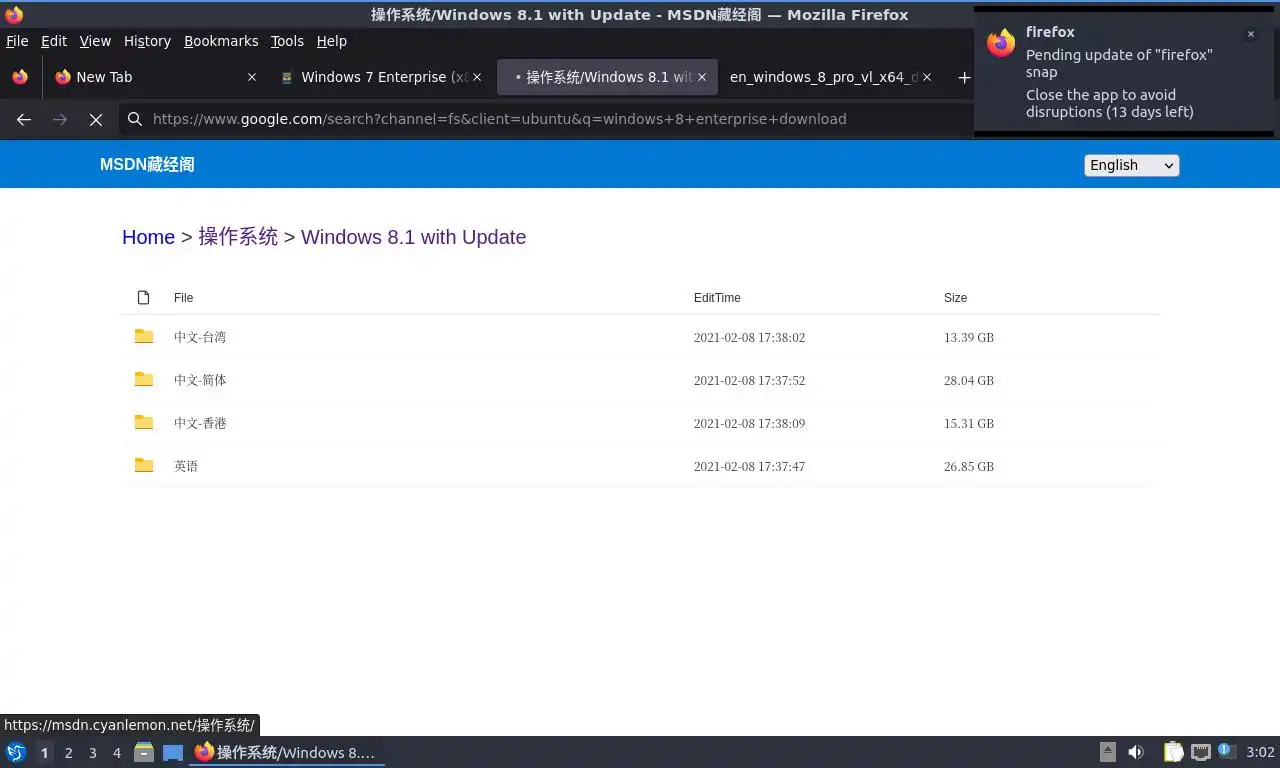
Task: Stop loading the current page
Action: click(x=96, y=119)
